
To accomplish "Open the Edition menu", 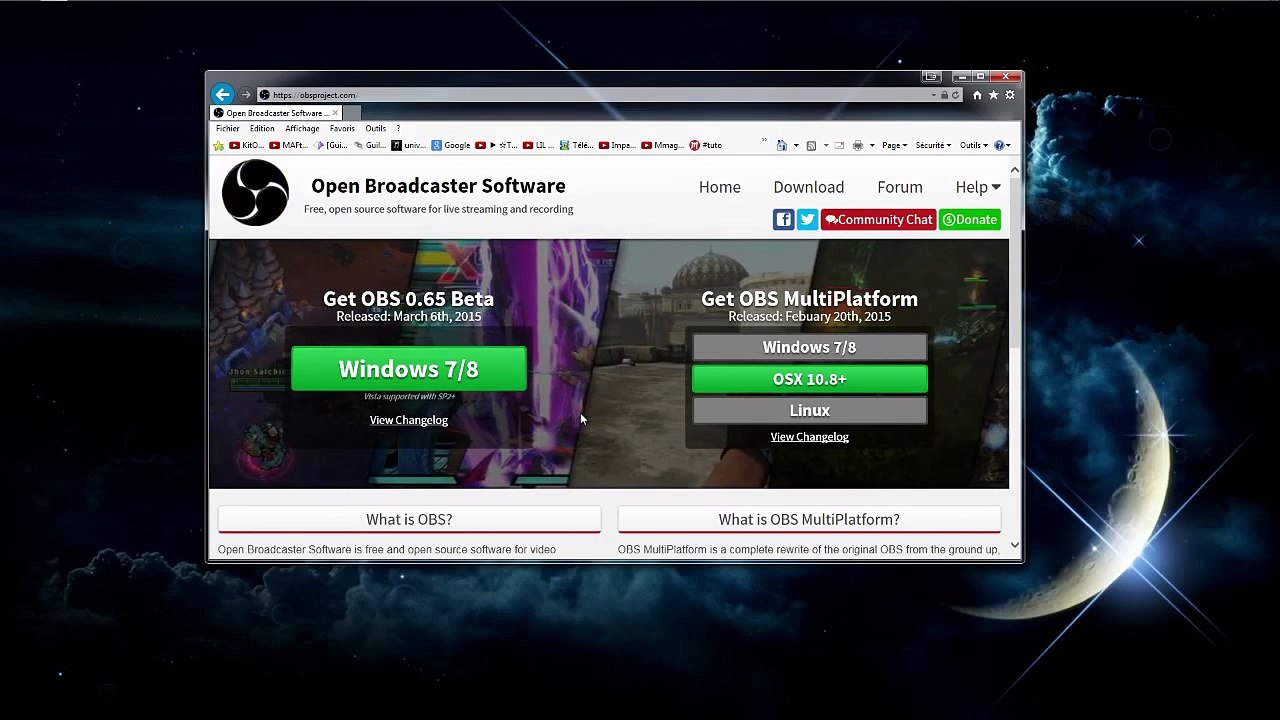I will click(262, 128).
